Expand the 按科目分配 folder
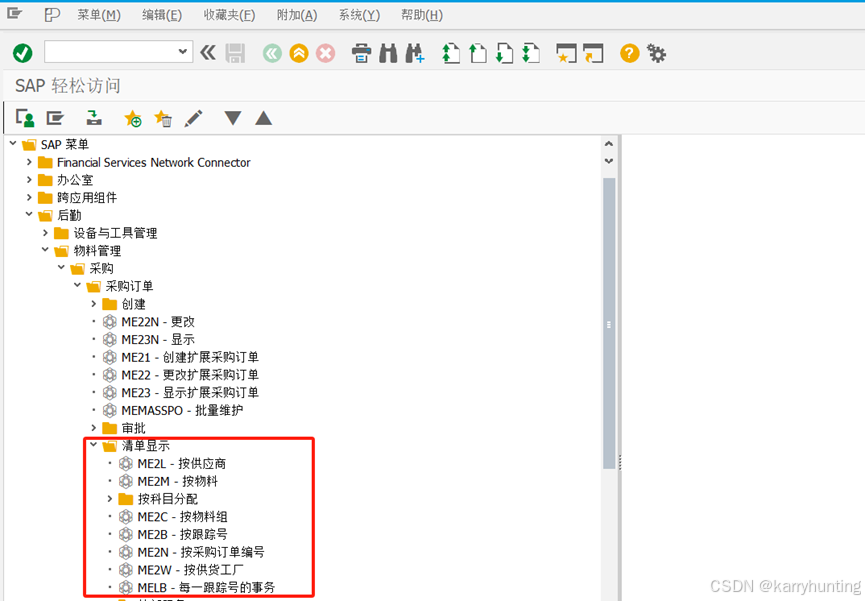 click(x=109, y=499)
